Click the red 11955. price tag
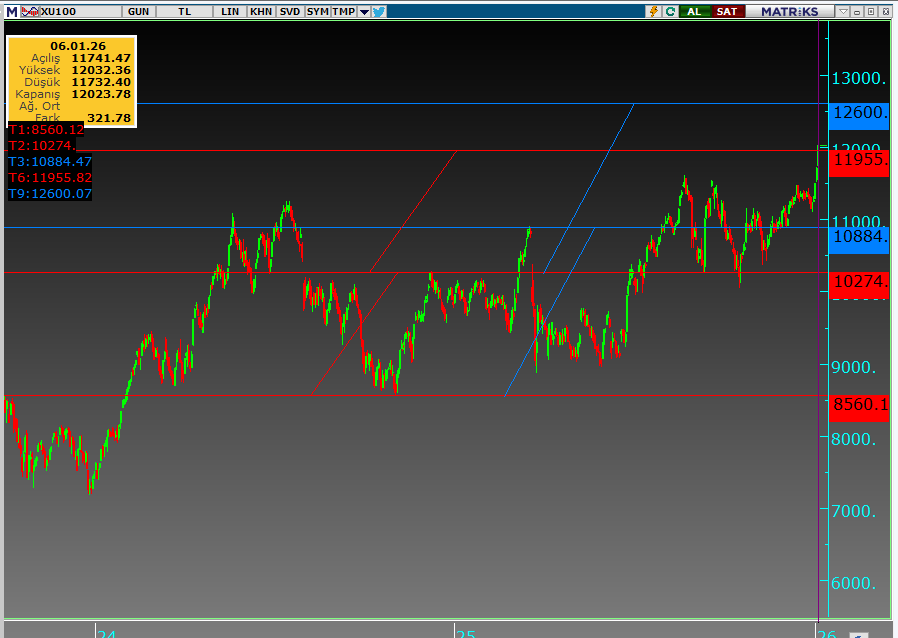The height and width of the screenshot is (638, 898). 859,163
